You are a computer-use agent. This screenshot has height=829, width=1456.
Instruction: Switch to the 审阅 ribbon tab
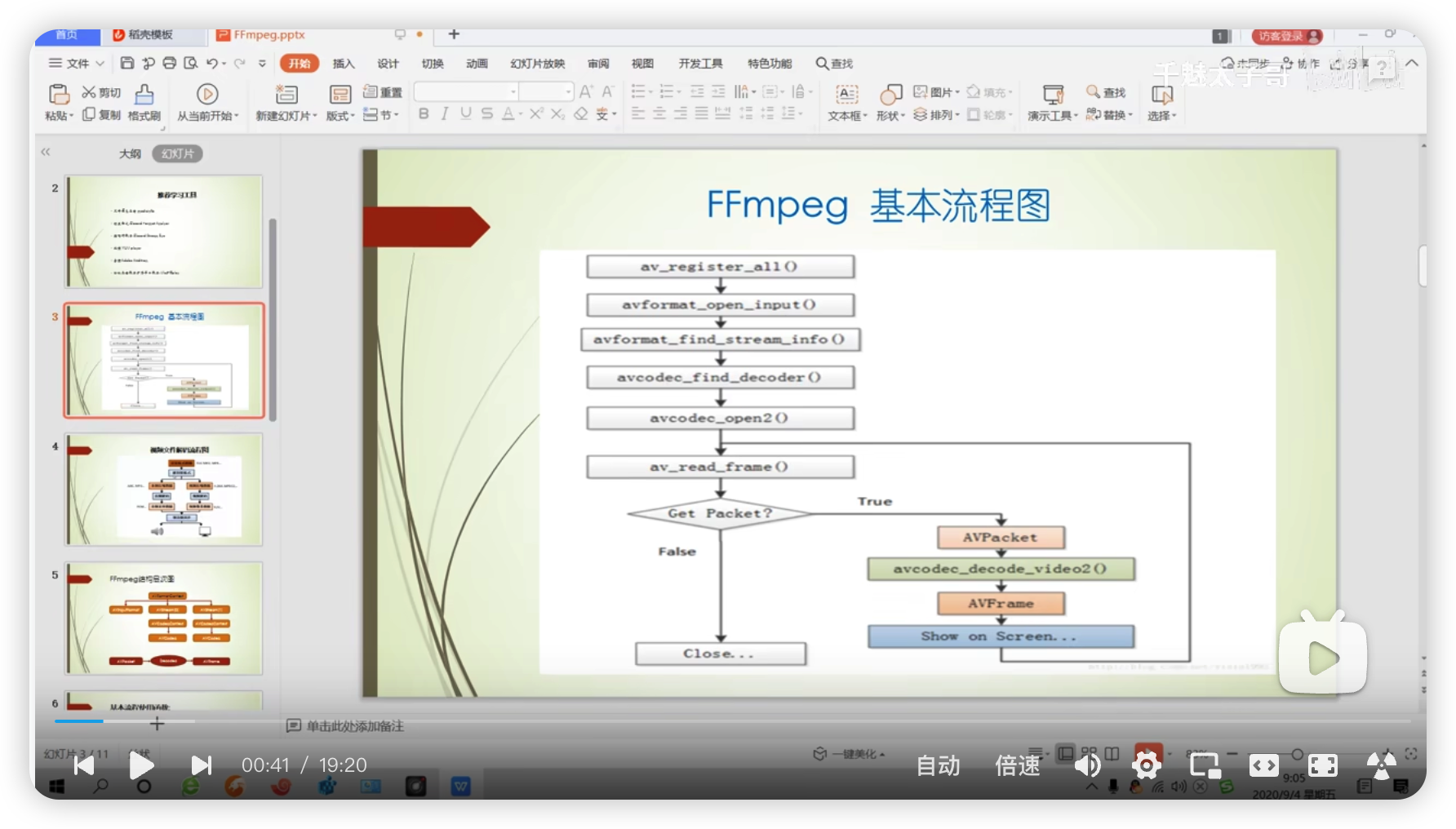click(x=598, y=63)
